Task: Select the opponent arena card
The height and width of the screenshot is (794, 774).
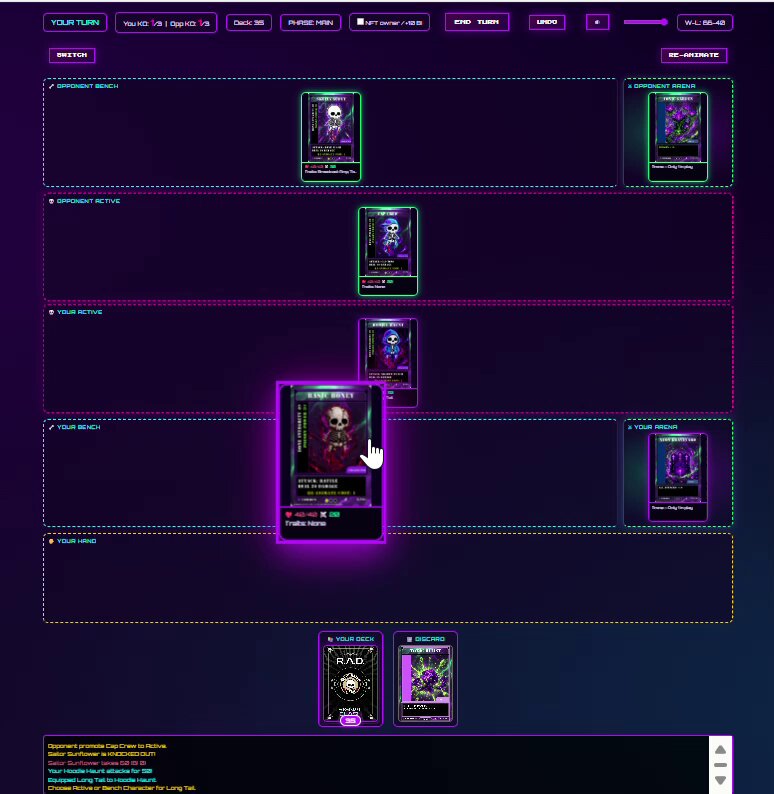Action: pyautogui.click(x=678, y=137)
